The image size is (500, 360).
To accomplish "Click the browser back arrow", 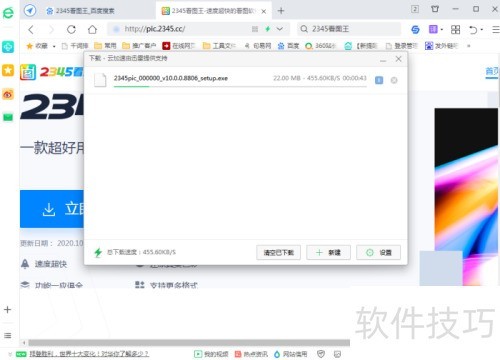I will tap(31, 30).
